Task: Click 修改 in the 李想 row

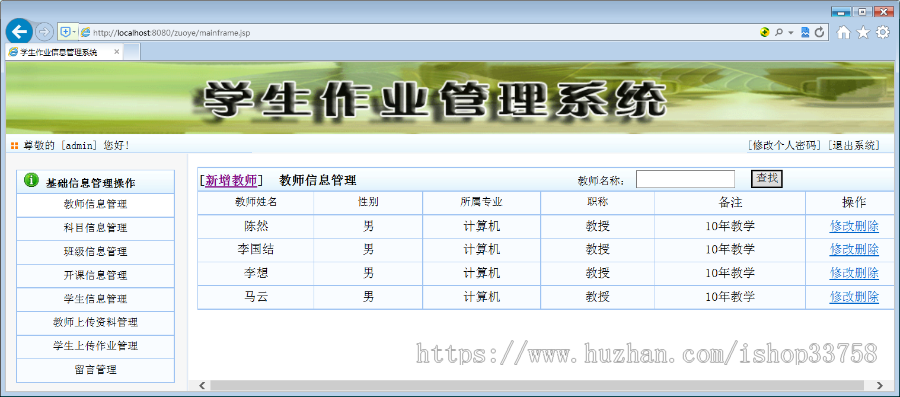Action: click(841, 273)
